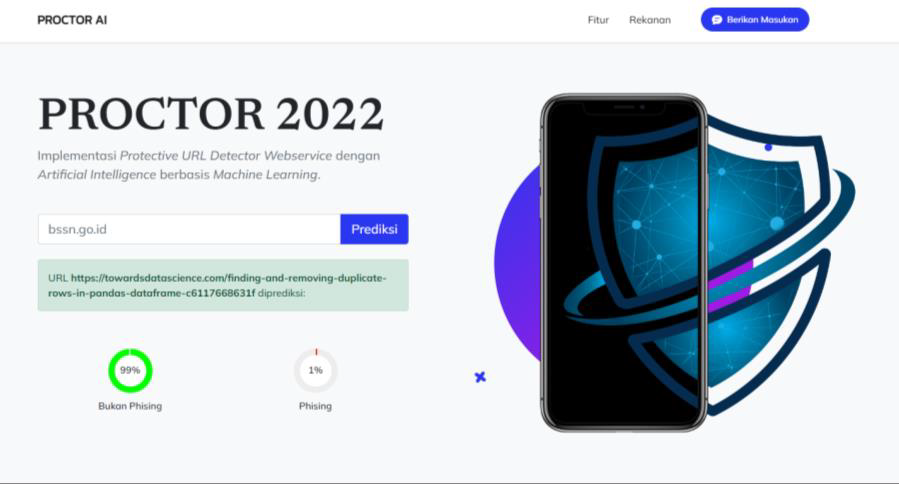
Task: Click the Bukan Phising label
Action: (130, 406)
